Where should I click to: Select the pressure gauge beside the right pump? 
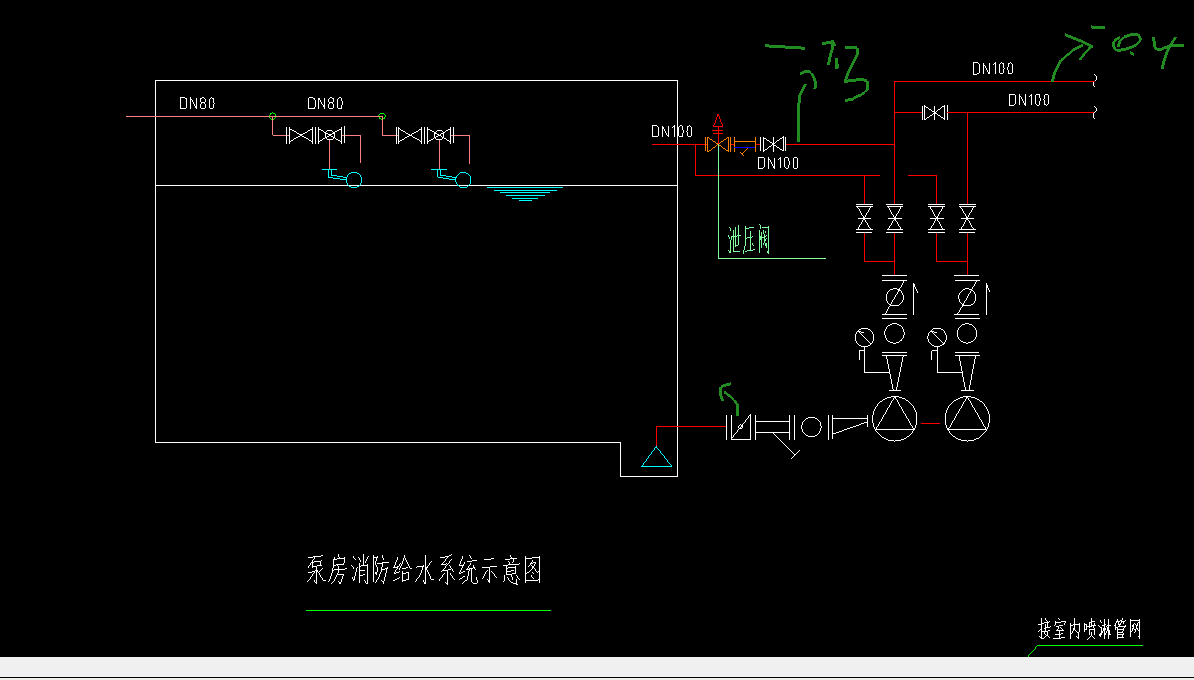pos(937,336)
